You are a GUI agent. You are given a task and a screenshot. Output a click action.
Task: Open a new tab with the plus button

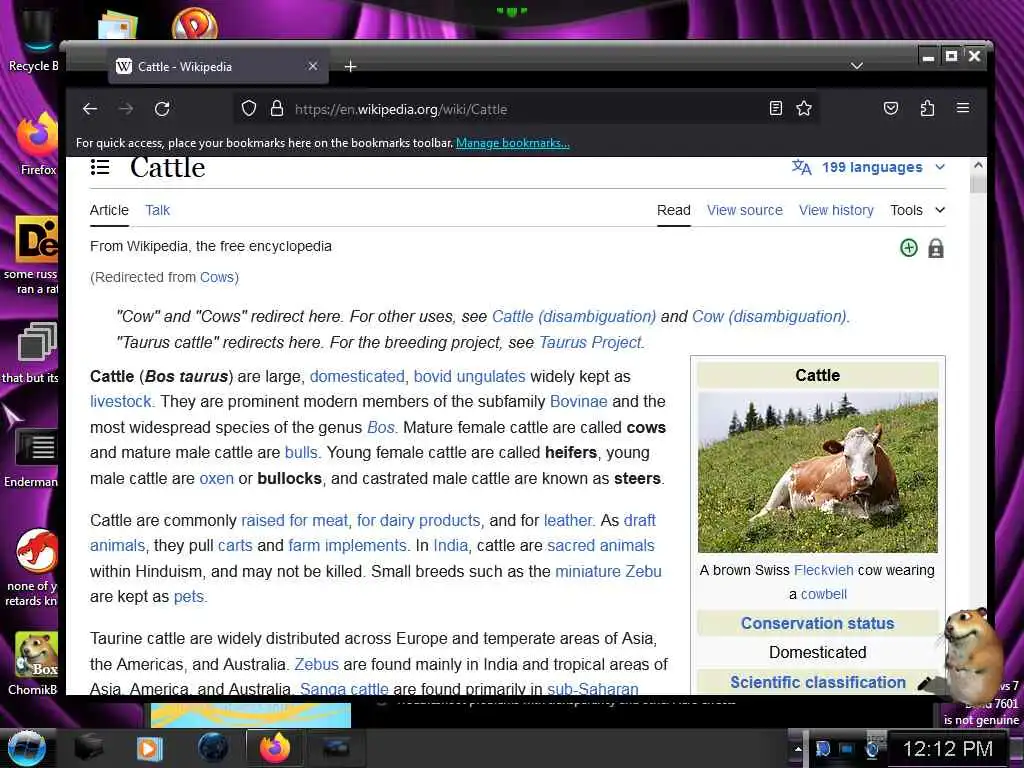350,66
